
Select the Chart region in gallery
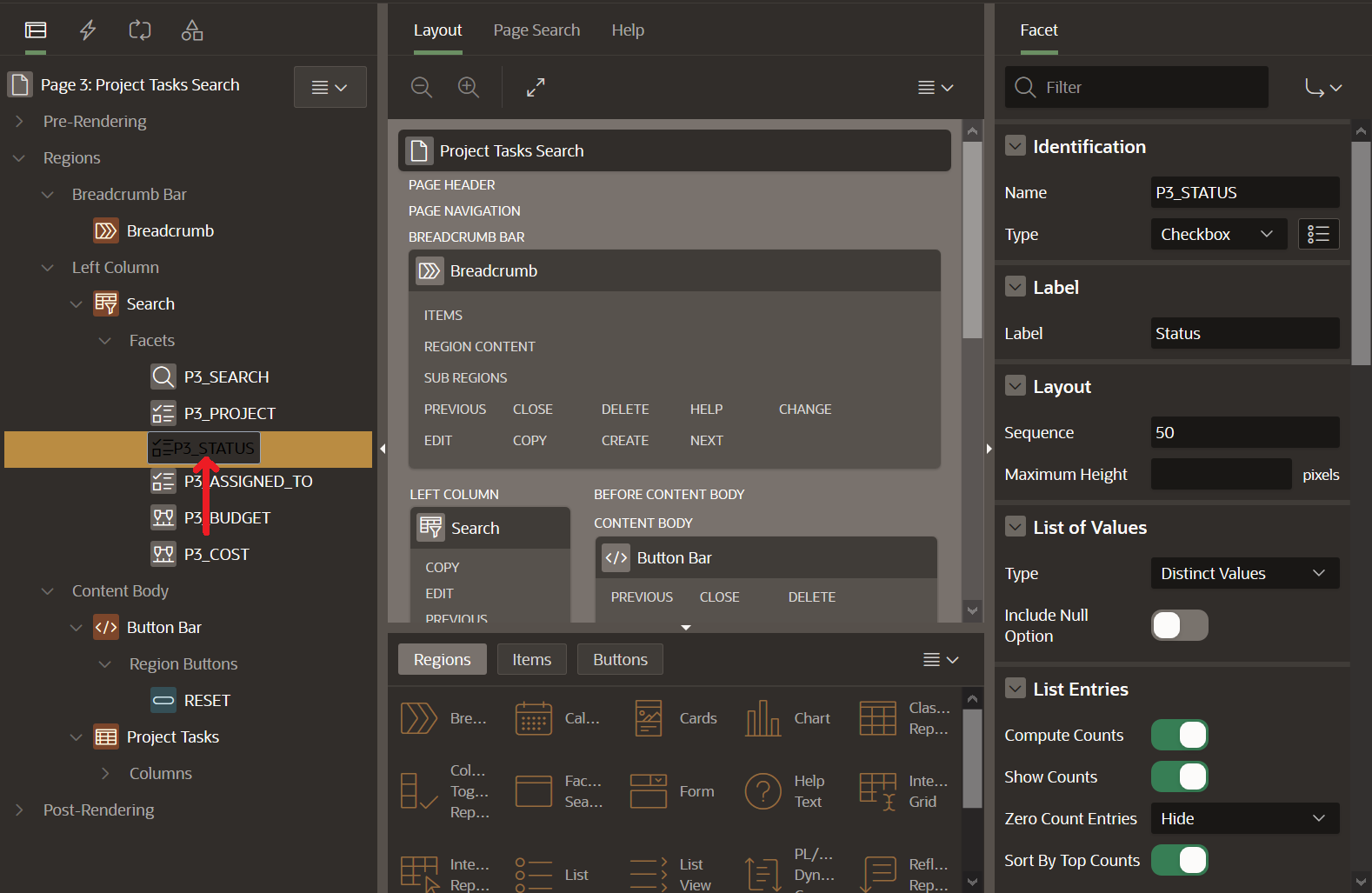(788, 718)
